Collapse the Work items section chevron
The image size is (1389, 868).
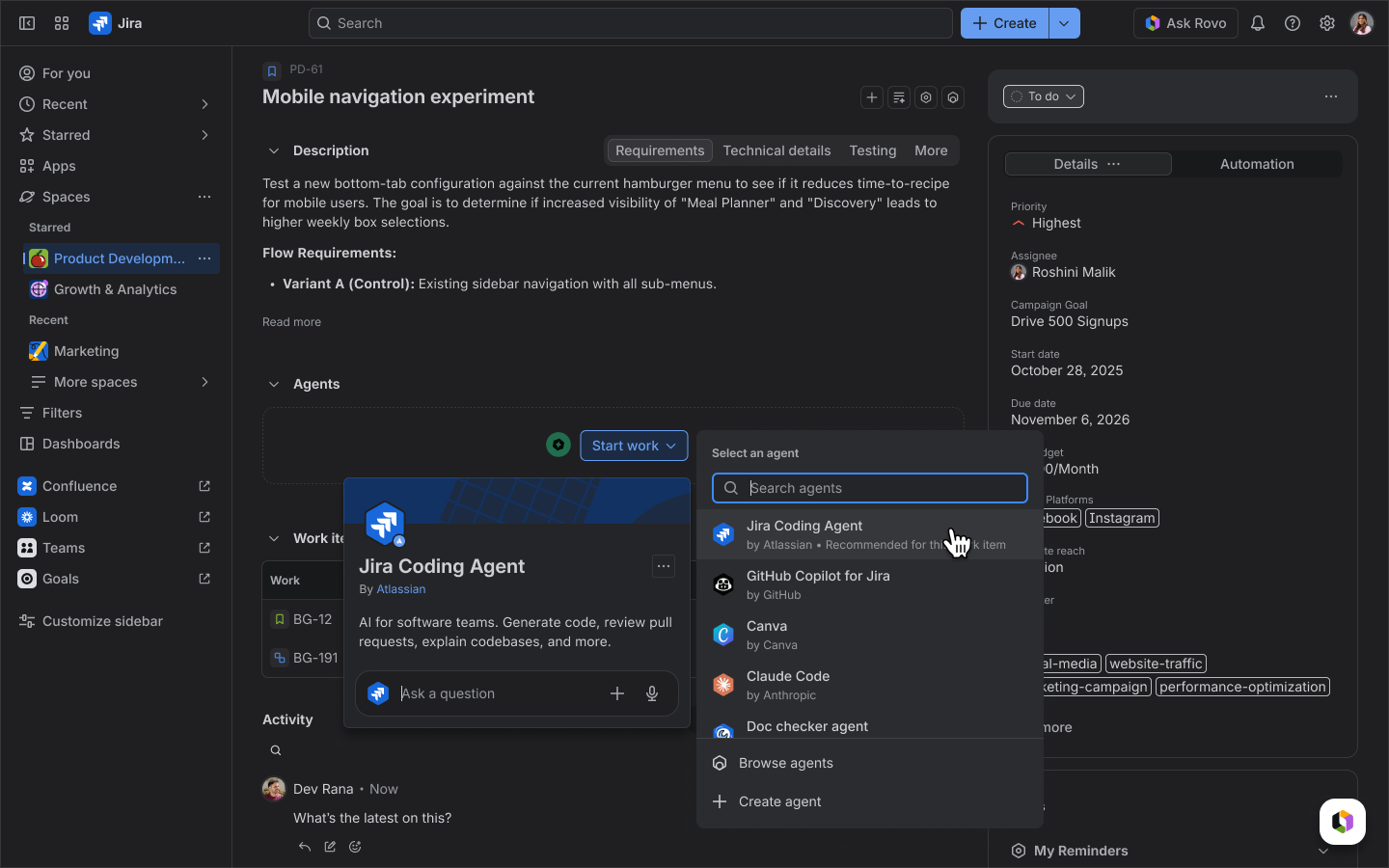click(274, 538)
